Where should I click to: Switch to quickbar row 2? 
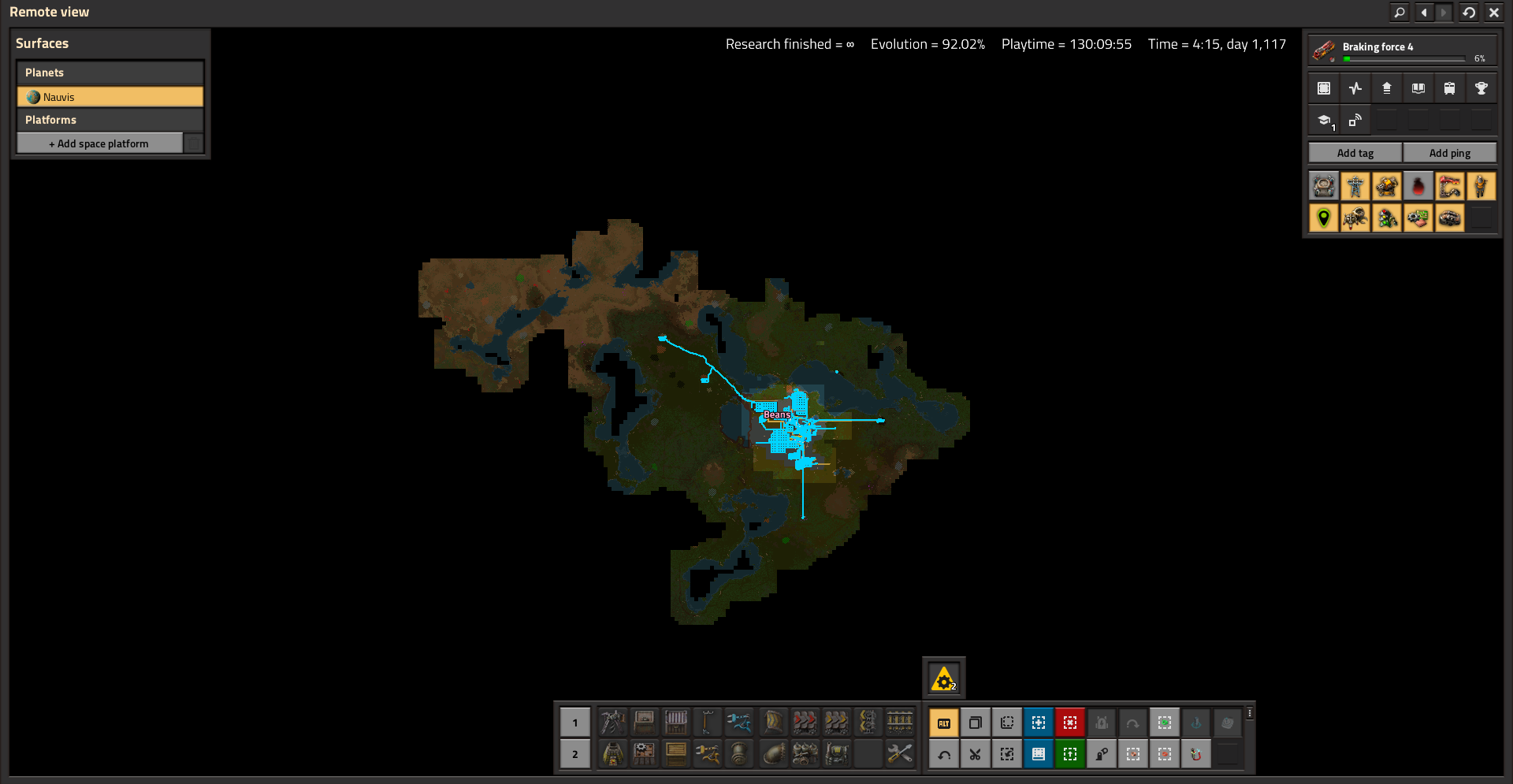pos(574,753)
